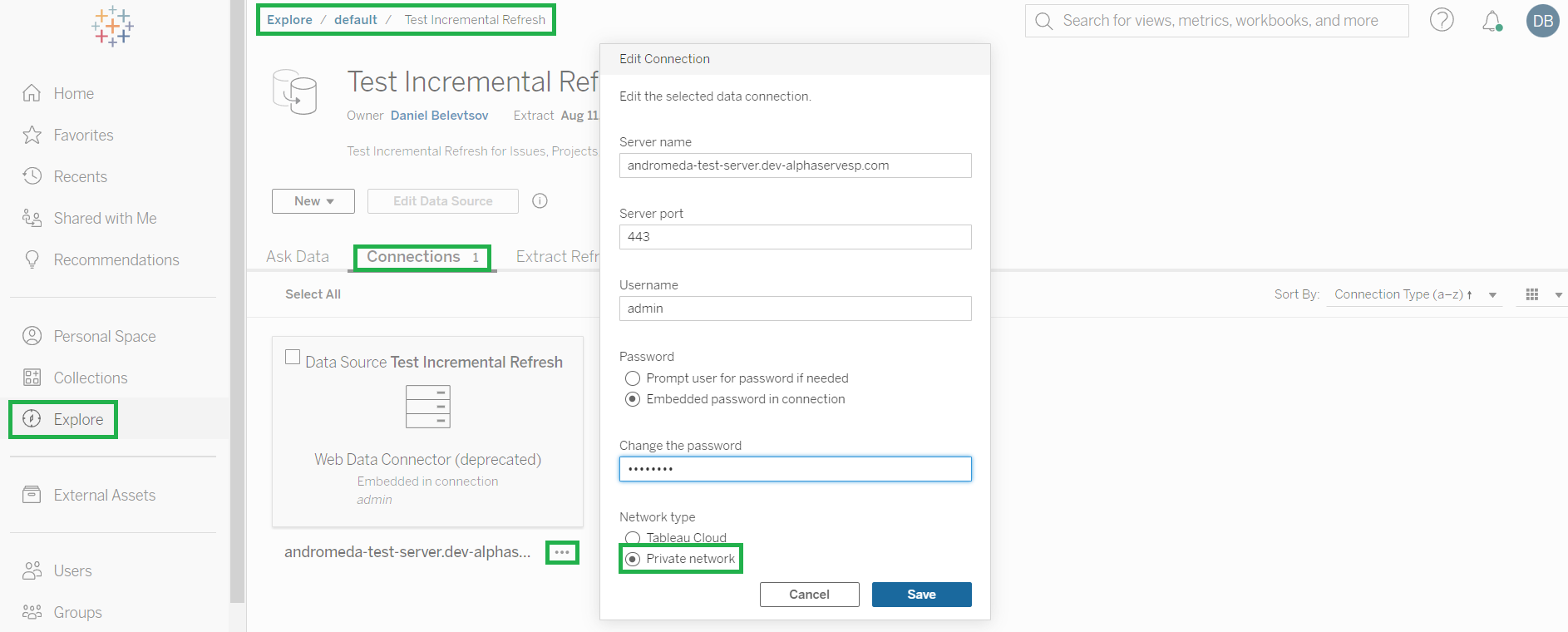Select Embedded password in connection

633,399
